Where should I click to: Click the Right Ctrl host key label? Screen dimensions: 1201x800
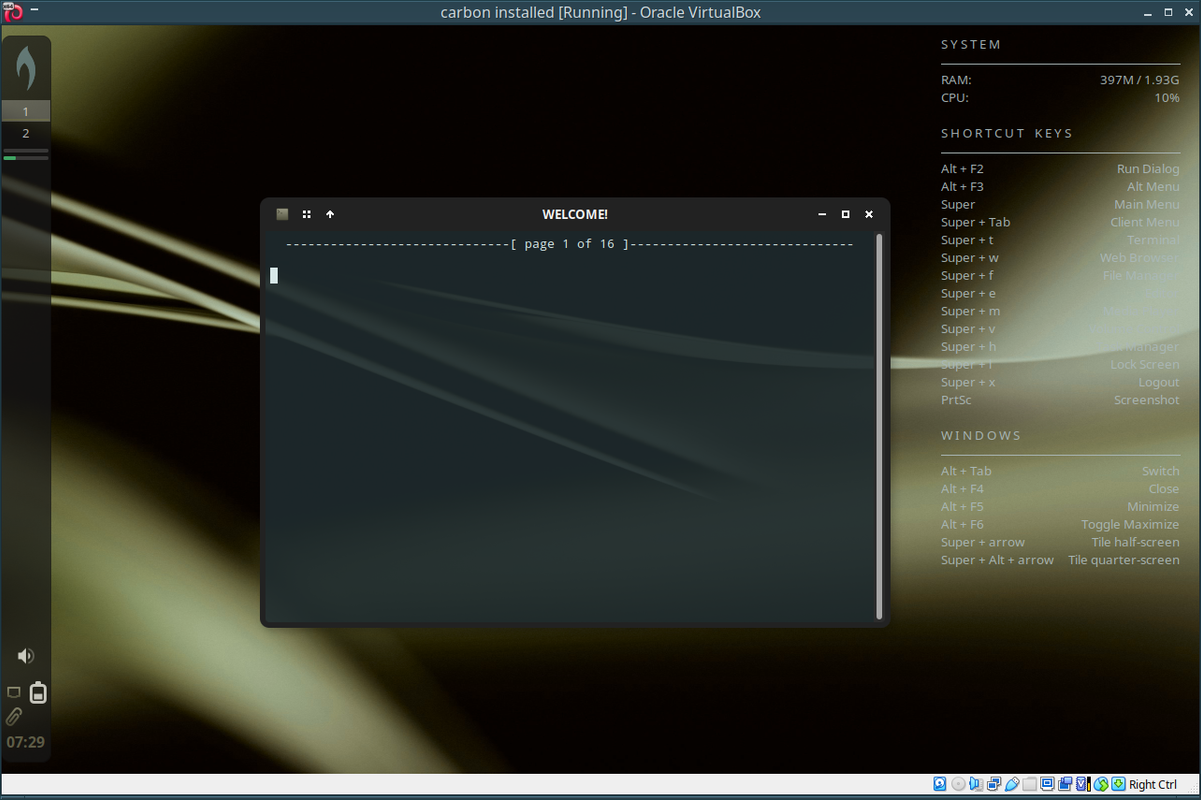click(x=1153, y=785)
